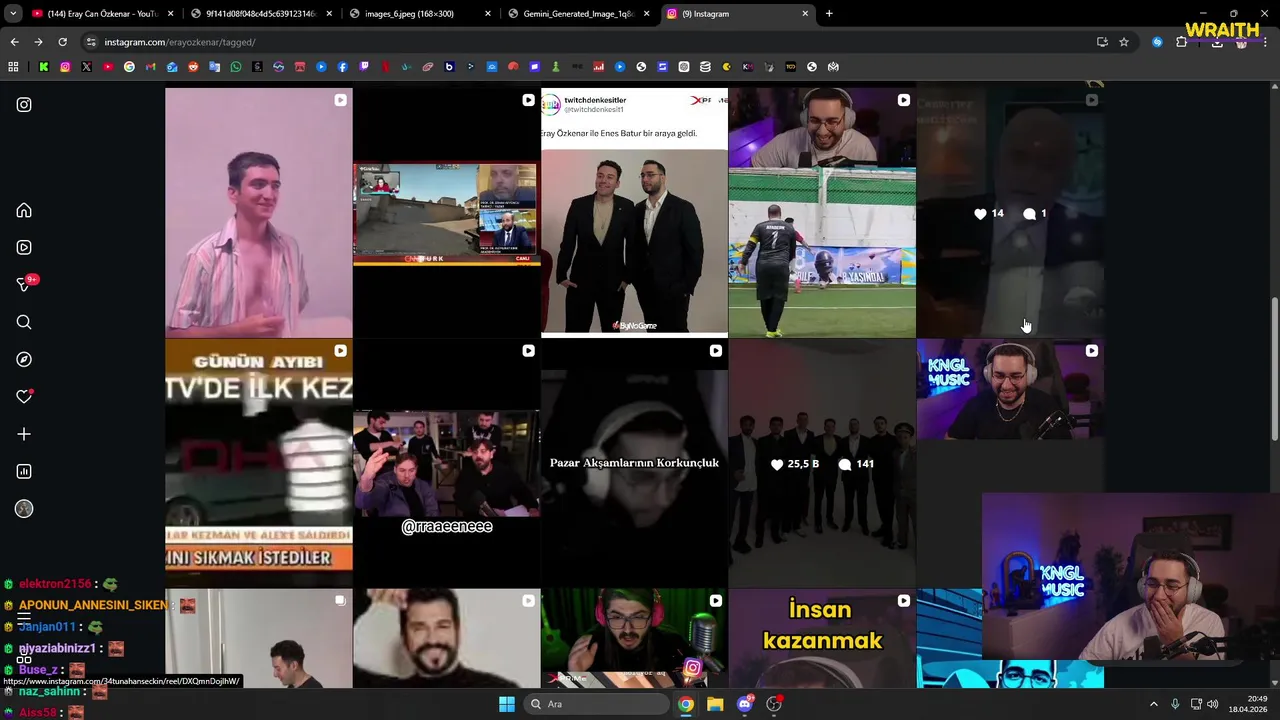Create new post with plus icon

(24, 434)
